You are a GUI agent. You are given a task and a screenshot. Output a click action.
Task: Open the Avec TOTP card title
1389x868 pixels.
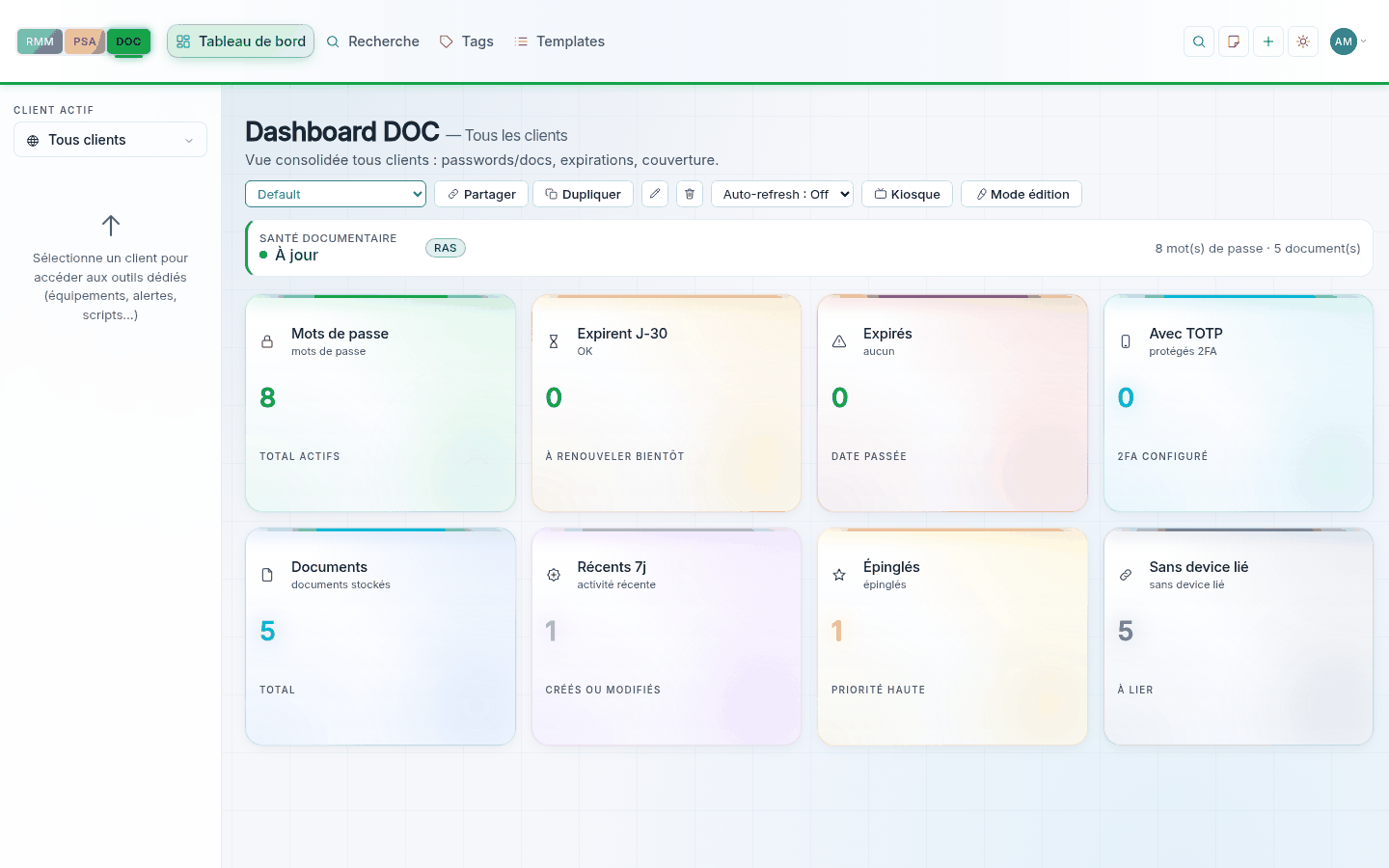[1185, 334]
